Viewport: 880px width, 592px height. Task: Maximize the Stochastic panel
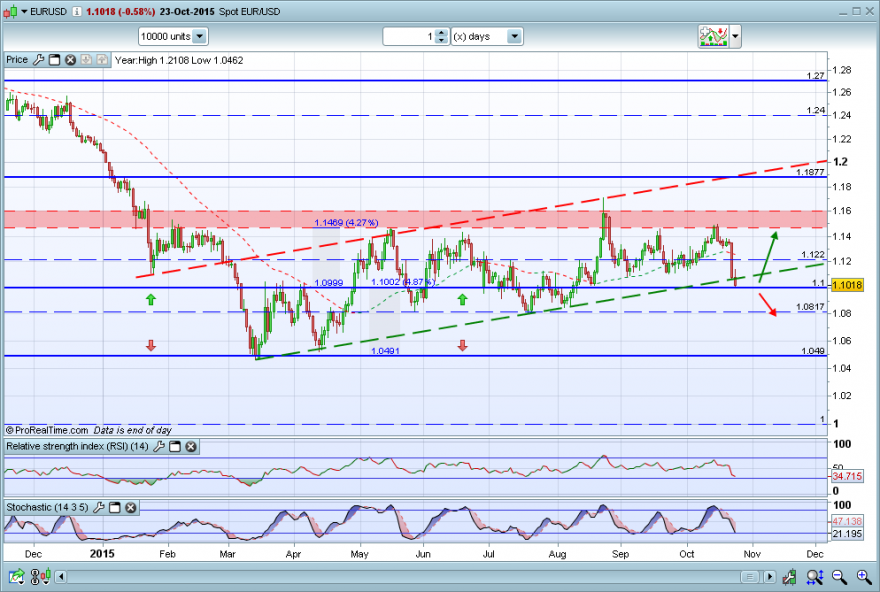click(x=114, y=507)
